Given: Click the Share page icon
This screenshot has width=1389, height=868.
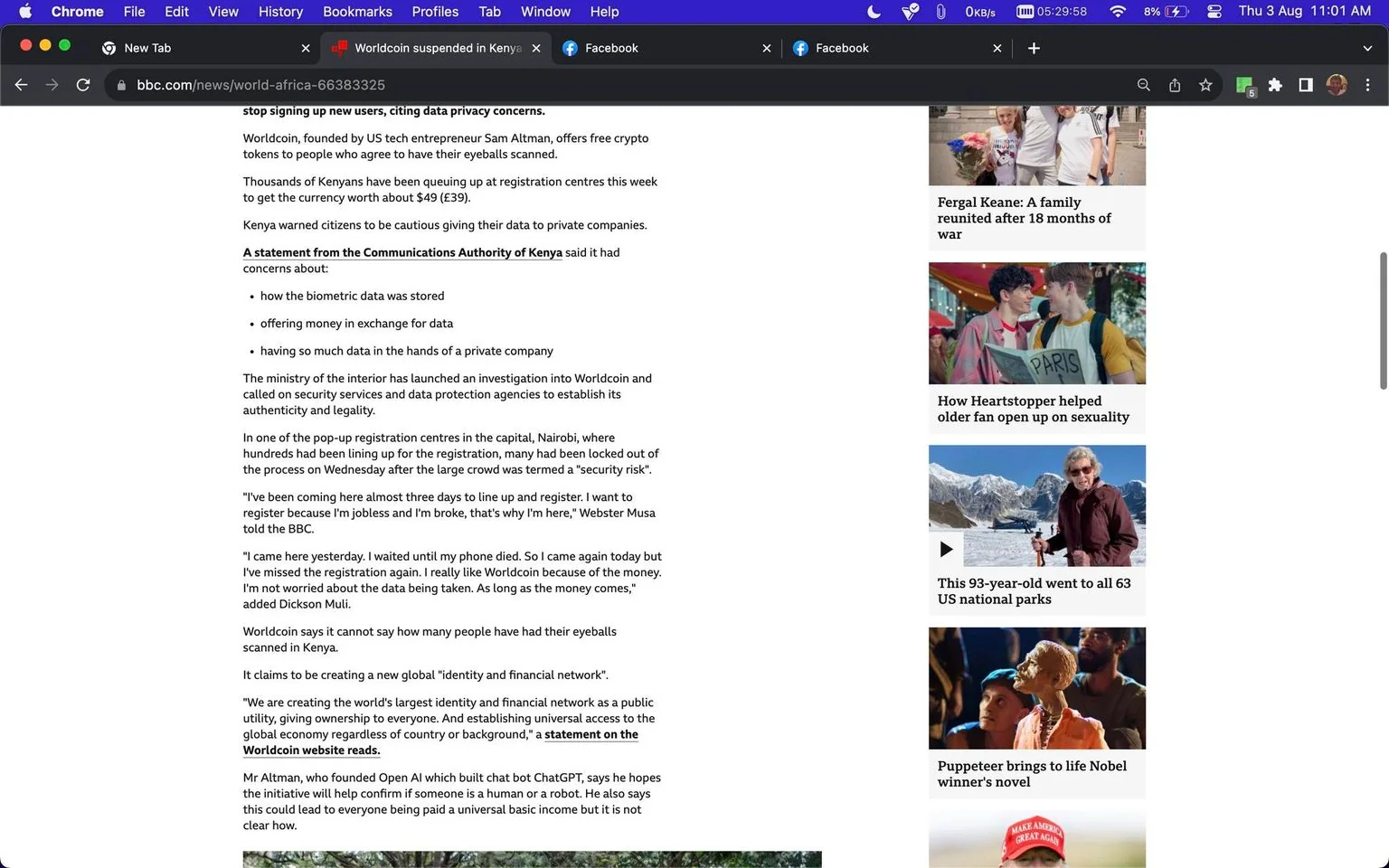Looking at the screenshot, I should (1175, 85).
